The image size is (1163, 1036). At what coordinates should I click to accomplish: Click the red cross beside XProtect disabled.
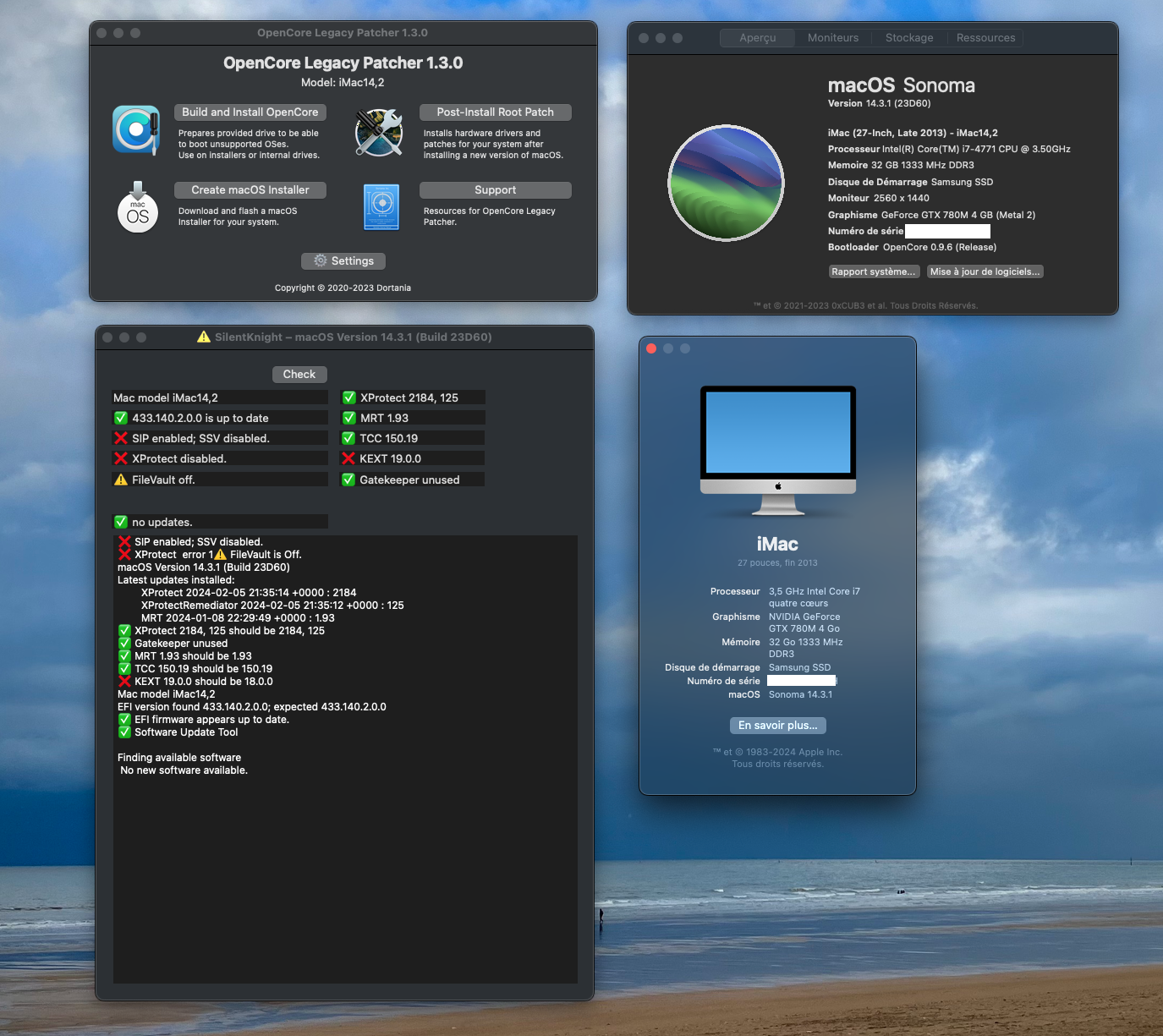[121, 458]
